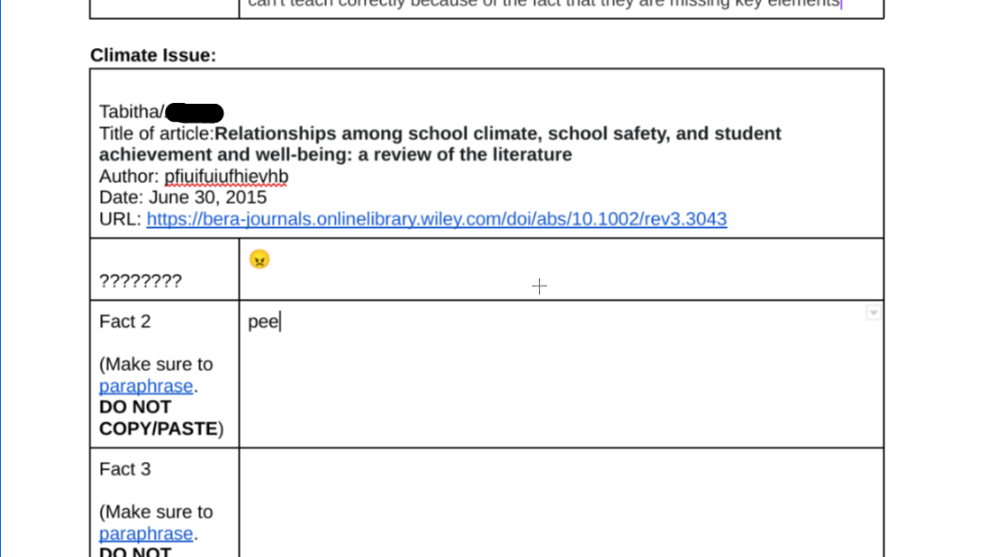Place cursor after 'pee' in Fact 2 cell
The height and width of the screenshot is (557, 1000).
281,322
